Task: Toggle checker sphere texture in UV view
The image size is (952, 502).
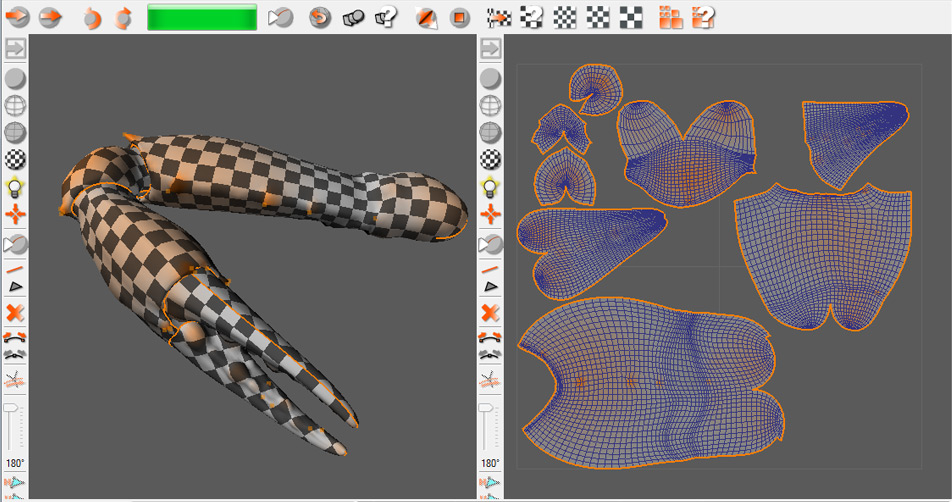Action: click(x=491, y=159)
